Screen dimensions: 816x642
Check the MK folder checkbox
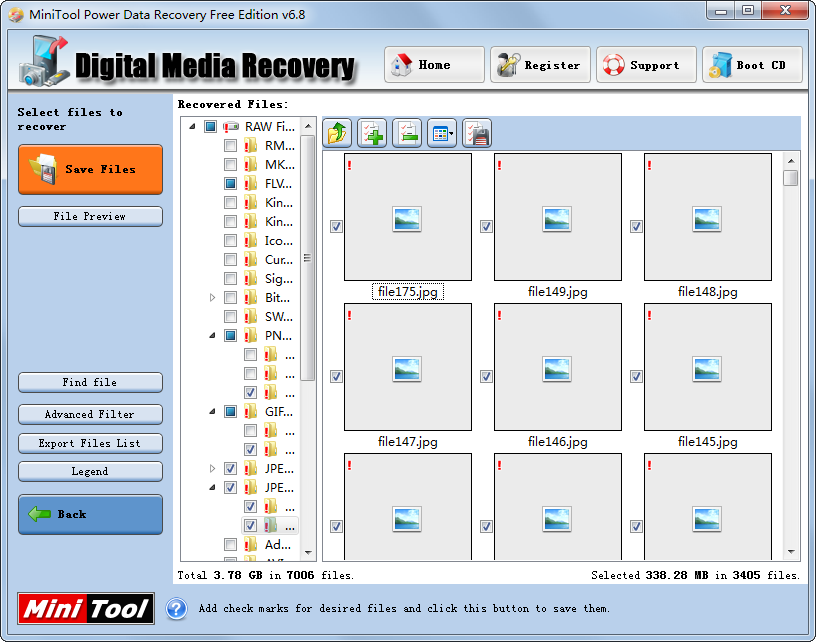click(231, 164)
